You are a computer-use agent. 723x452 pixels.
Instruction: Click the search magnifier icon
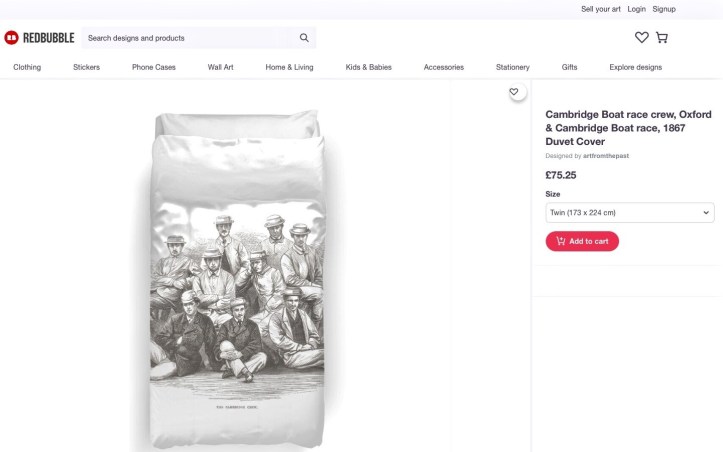(x=304, y=38)
